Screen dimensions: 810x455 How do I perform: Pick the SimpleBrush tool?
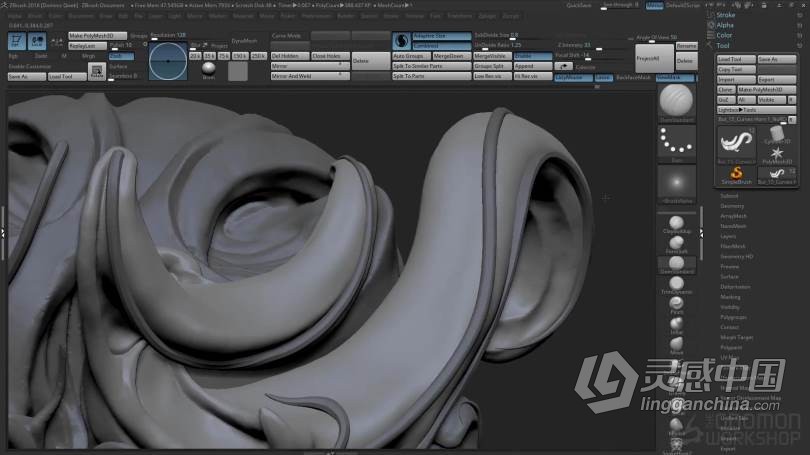pos(736,174)
